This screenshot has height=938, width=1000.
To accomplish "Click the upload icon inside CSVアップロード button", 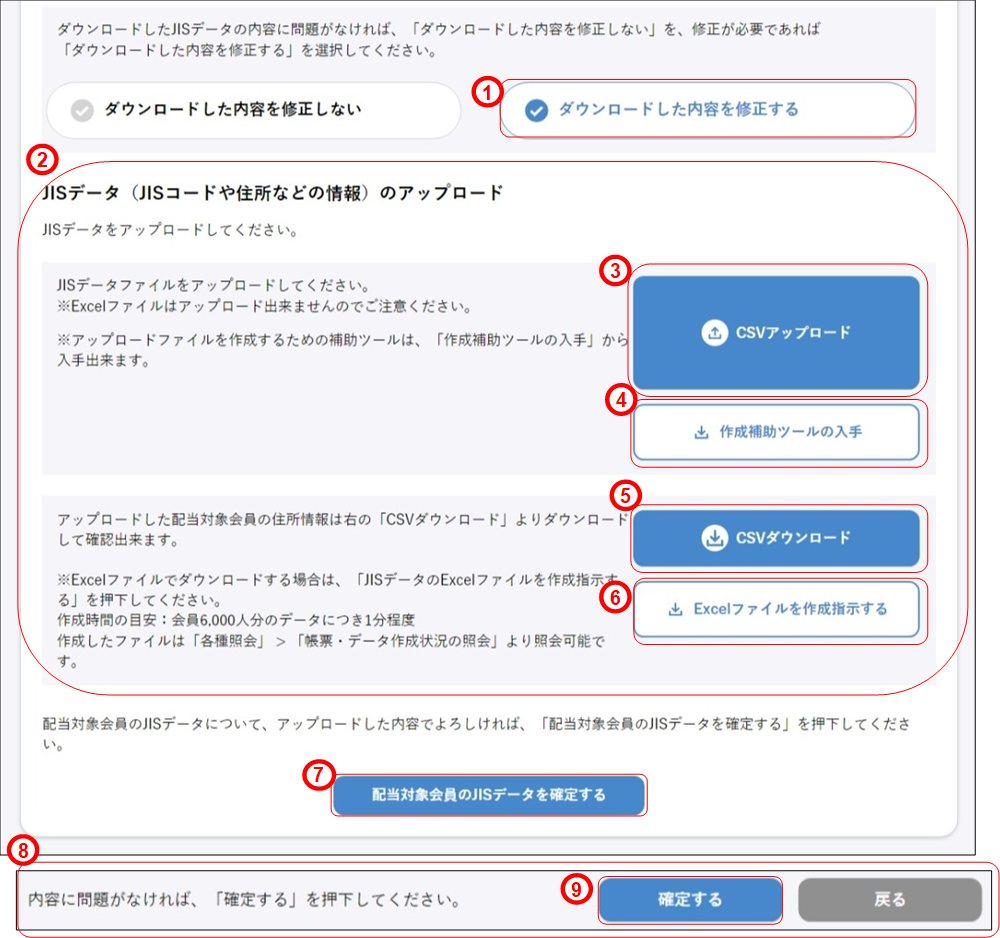I will point(715,331).
